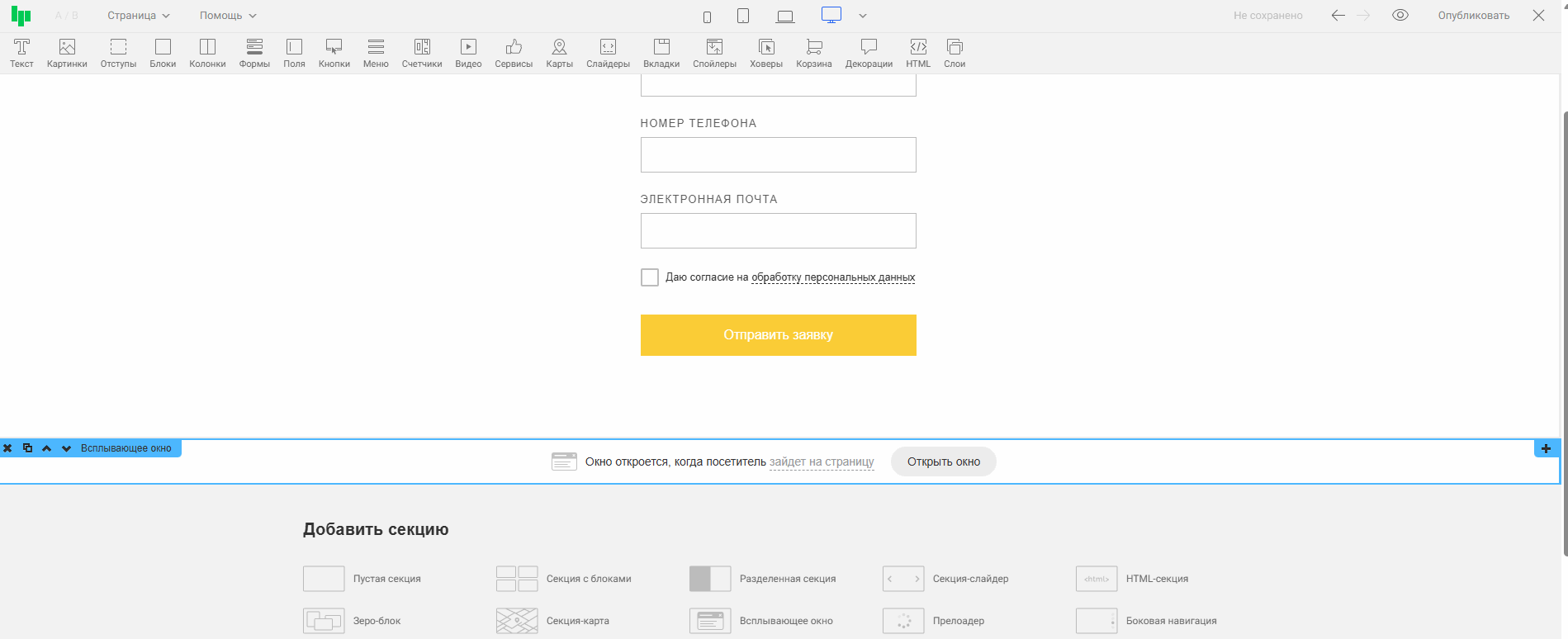
Task: Open the Страница menu
Action: (139, 16)
